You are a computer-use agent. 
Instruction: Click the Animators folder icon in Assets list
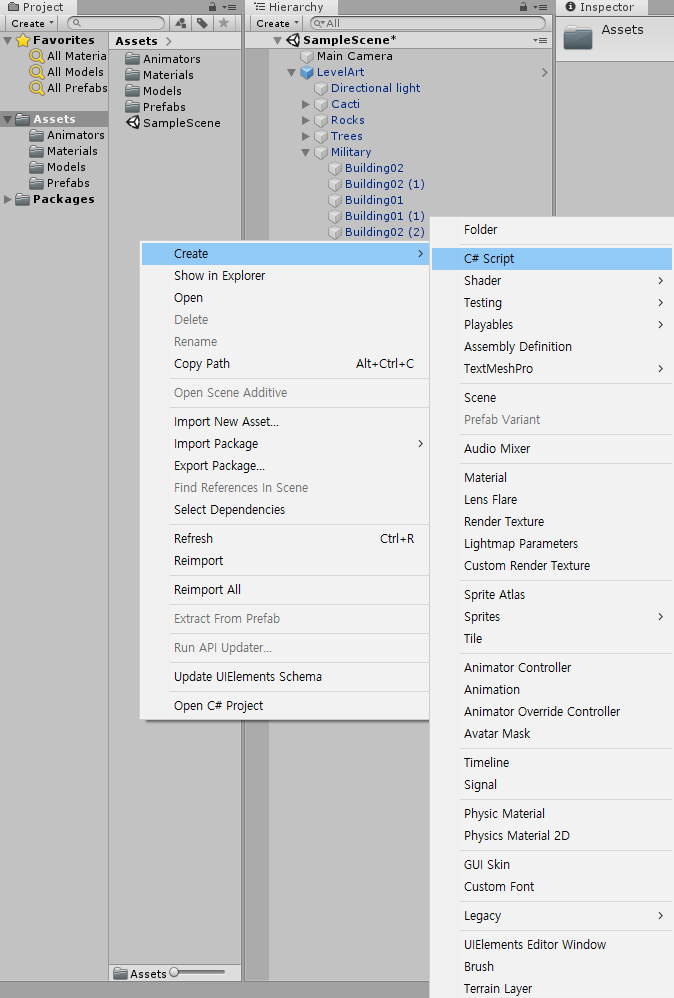(x=132, y=59)
